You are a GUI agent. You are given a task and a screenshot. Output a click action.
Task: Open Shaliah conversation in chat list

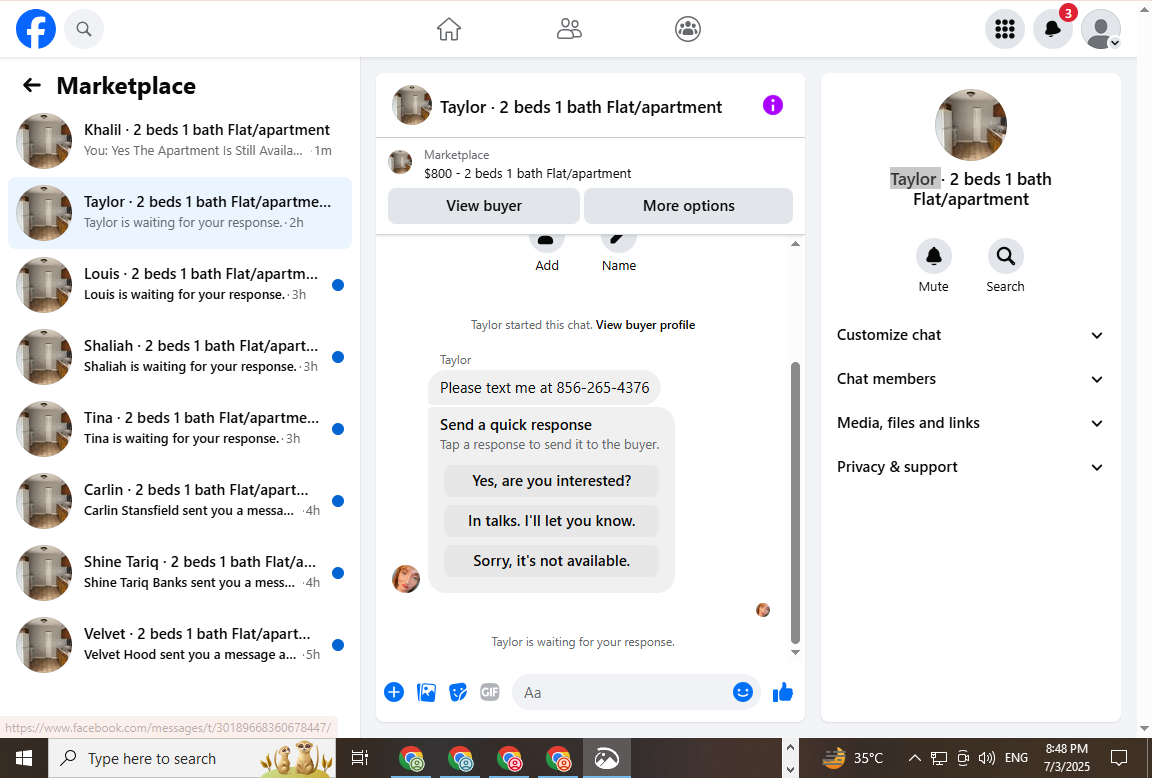click(x=180, y=357)
